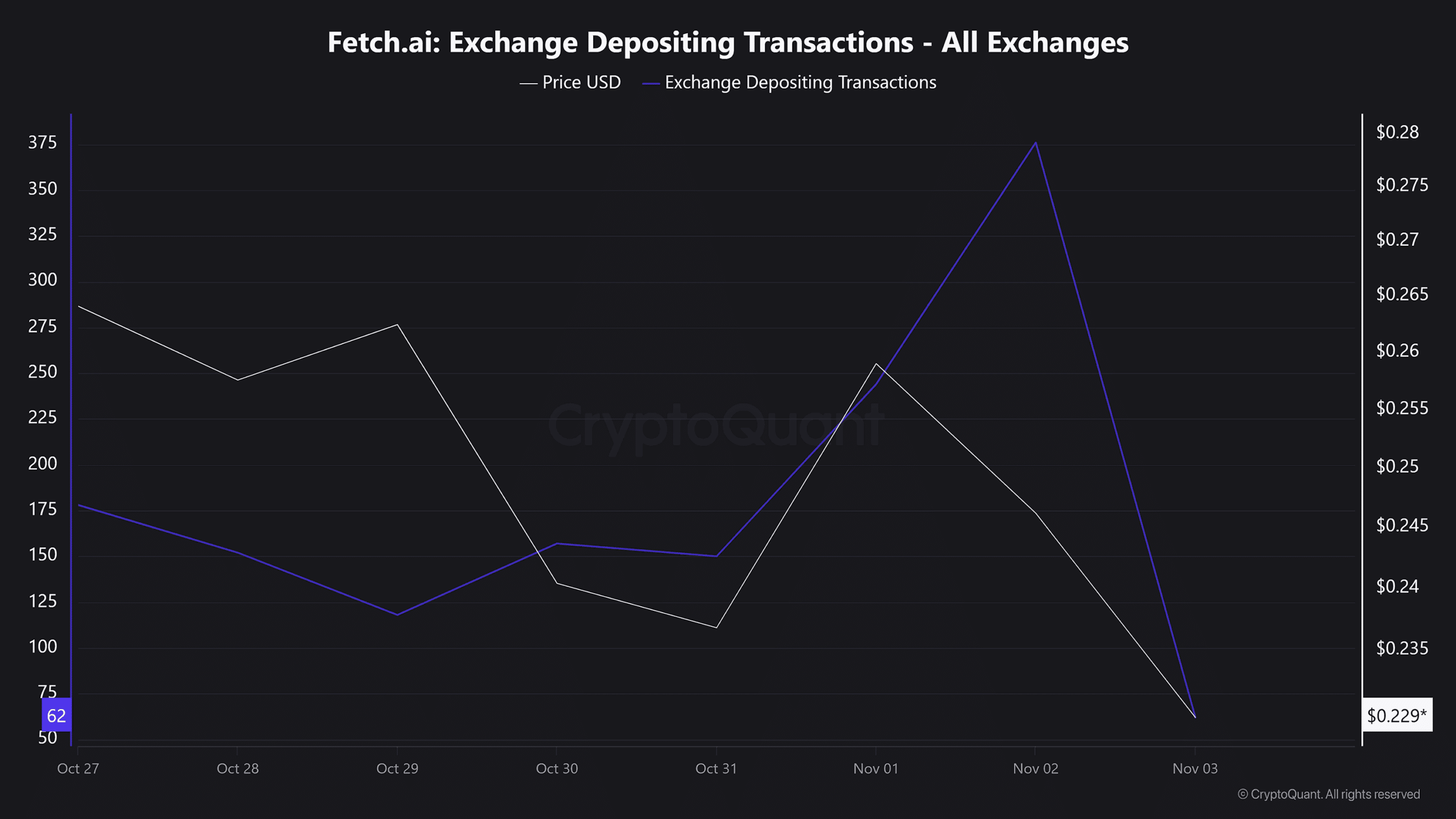Select the Oct 27 date label
This screenshot has height=819, width=1456.
click(x=78, y=768)
